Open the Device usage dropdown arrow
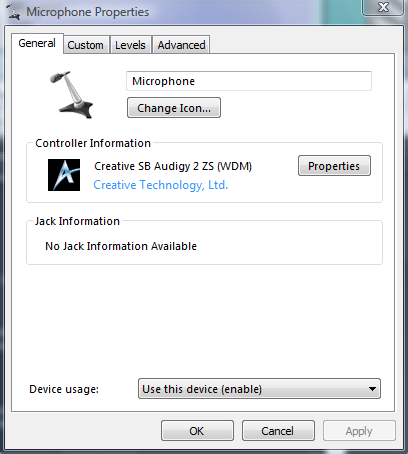 372,389
